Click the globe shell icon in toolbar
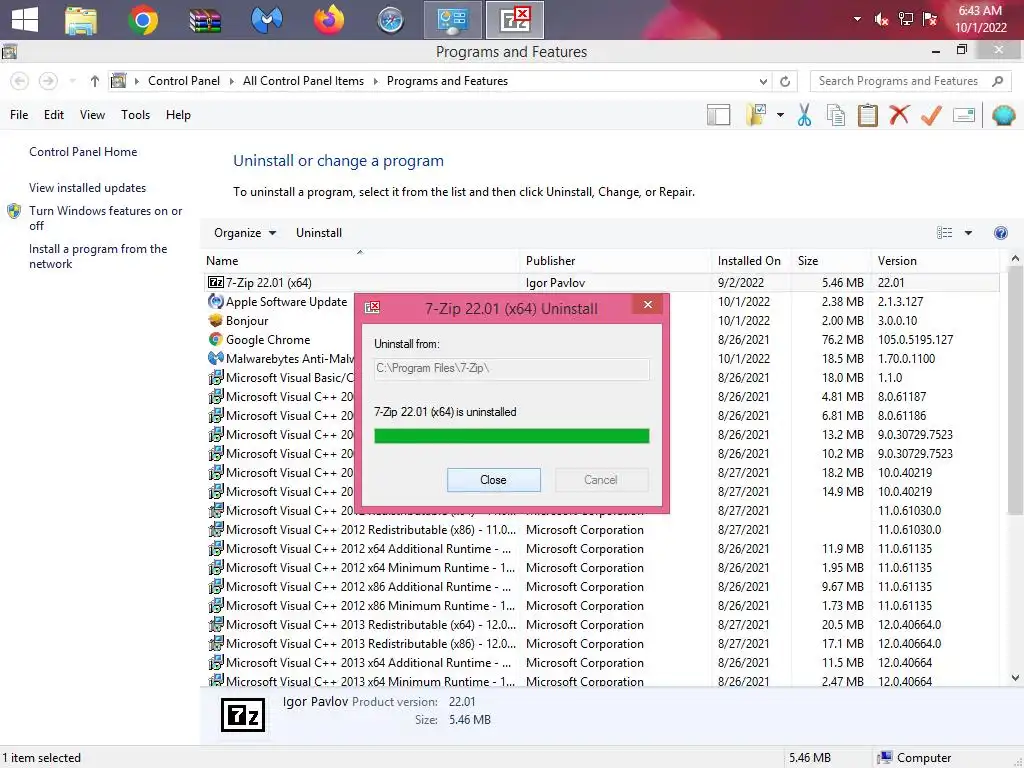Screen dimensions: 1024x768 [x=1003, y=115]
